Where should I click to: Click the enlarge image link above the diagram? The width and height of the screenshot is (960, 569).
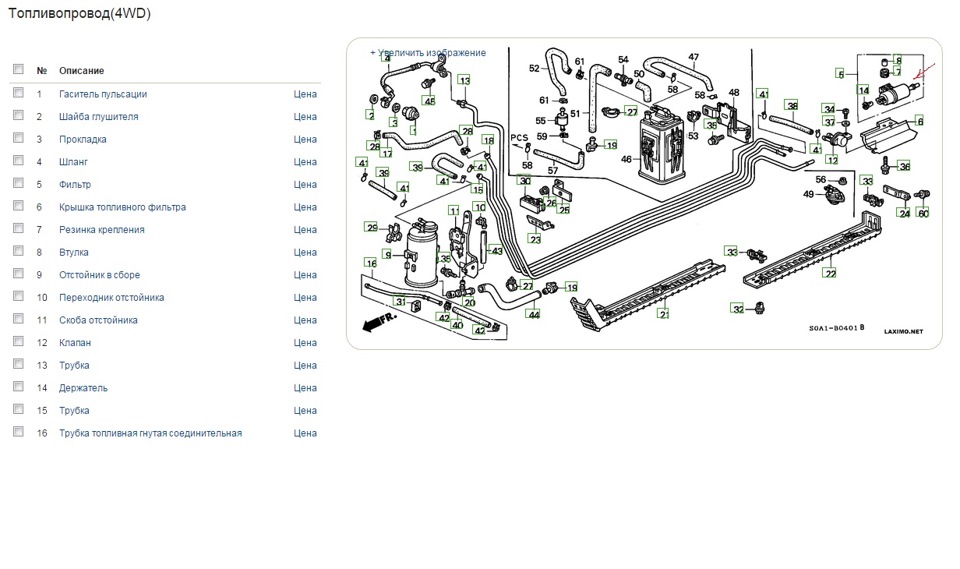coord(428,53)
